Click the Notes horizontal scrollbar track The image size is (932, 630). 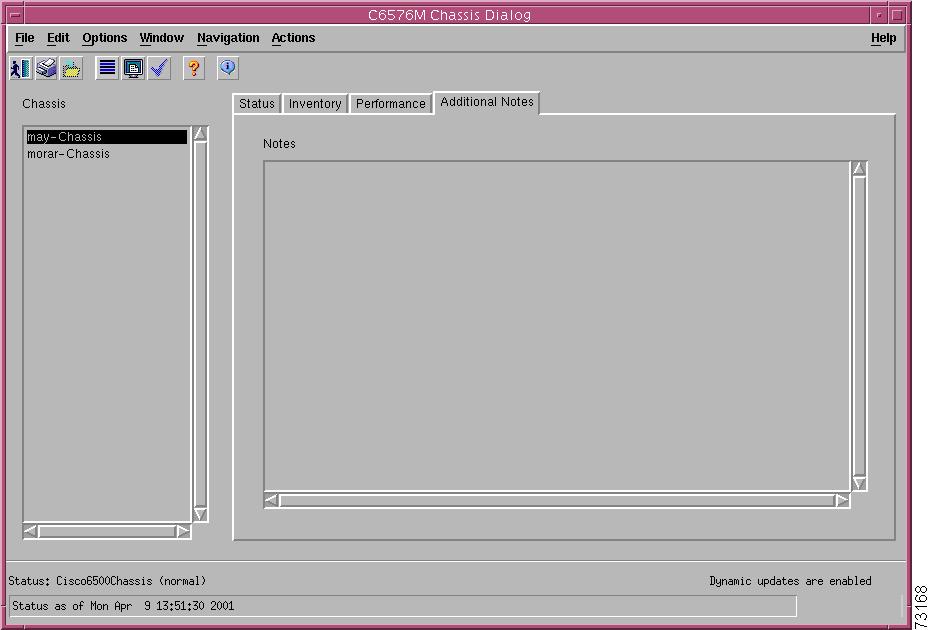(557, 500)
